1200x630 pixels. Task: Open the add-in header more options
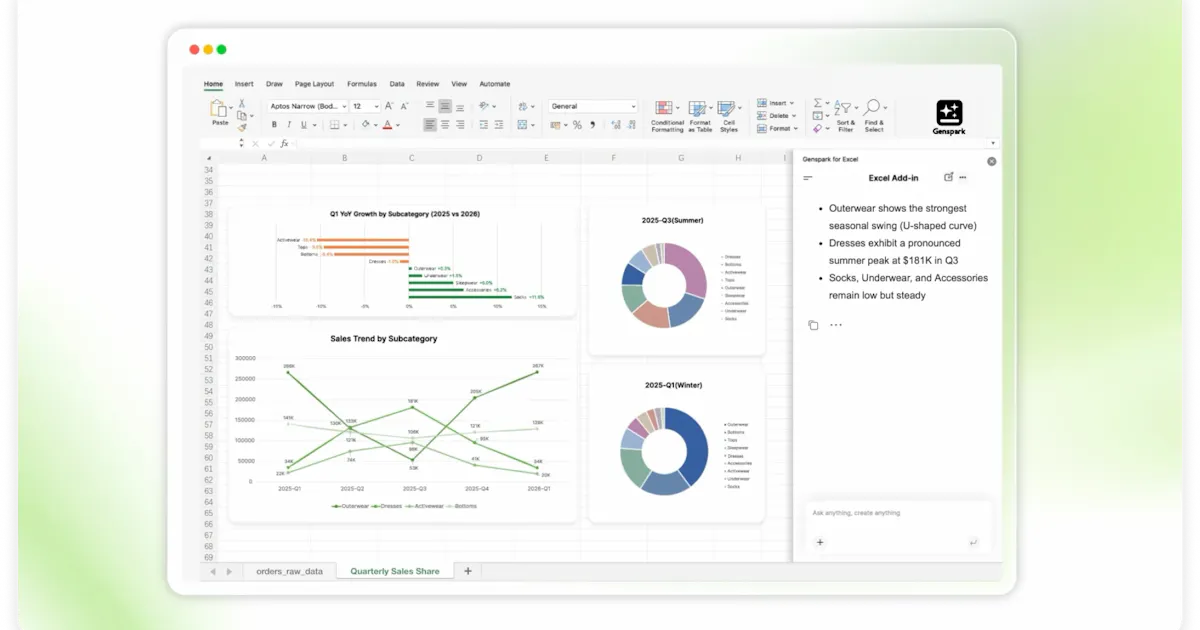(963, 177)
